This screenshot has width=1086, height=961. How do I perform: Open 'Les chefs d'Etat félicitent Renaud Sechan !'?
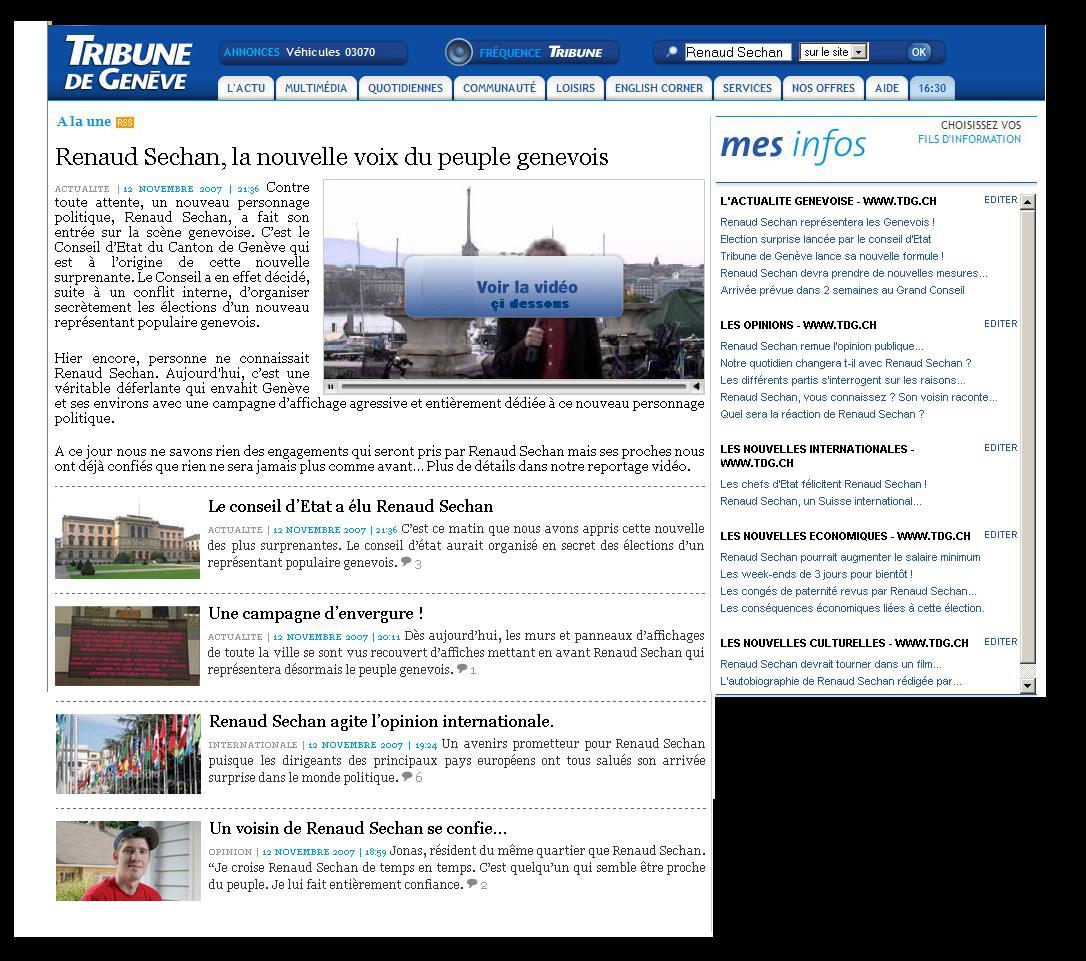click(824, 484)
